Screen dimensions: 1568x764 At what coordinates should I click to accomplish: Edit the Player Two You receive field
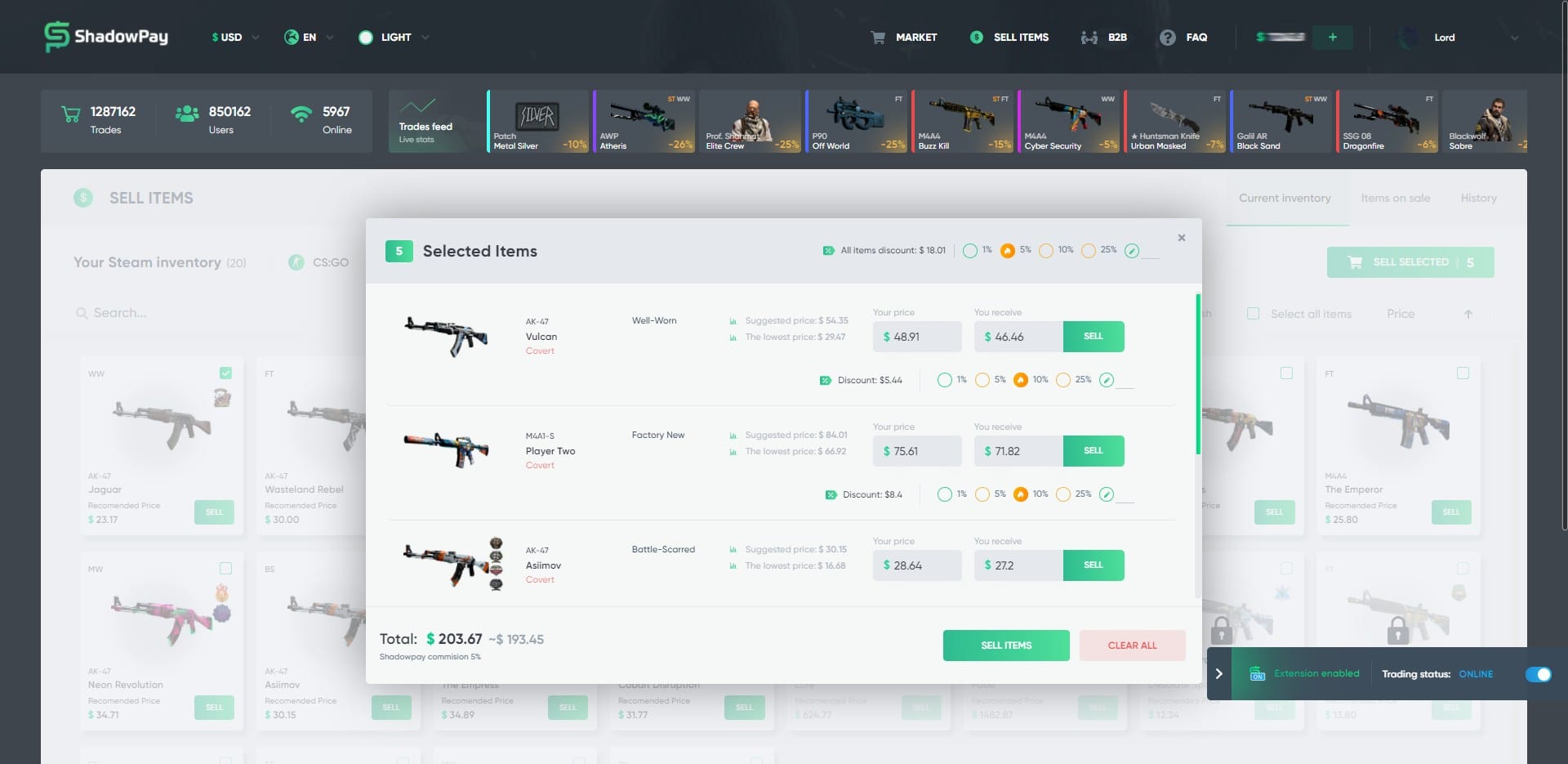pos(1018,451)
